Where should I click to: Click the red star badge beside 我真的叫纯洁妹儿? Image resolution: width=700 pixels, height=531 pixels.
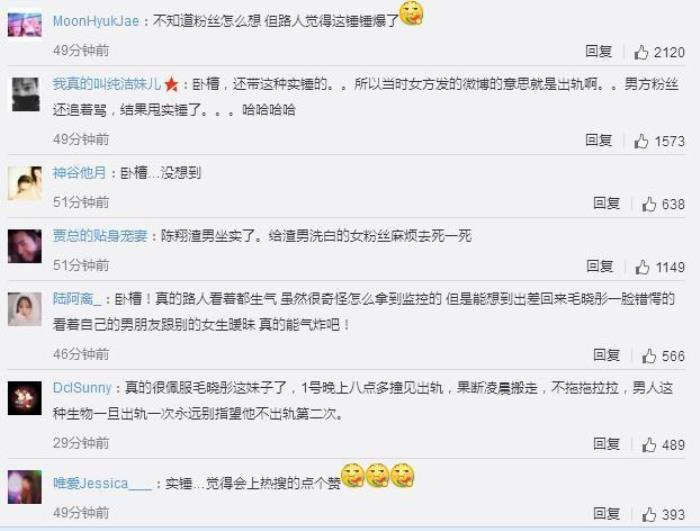171,84
